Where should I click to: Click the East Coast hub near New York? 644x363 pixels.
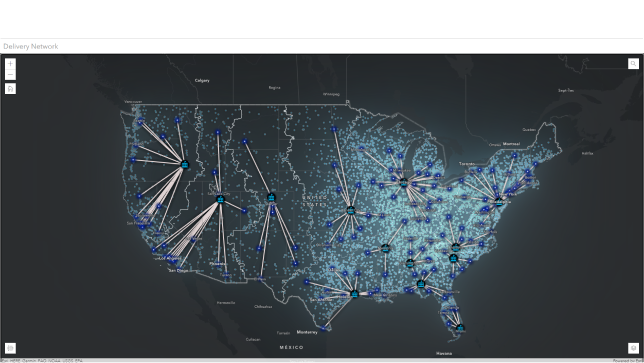[499, 201]
